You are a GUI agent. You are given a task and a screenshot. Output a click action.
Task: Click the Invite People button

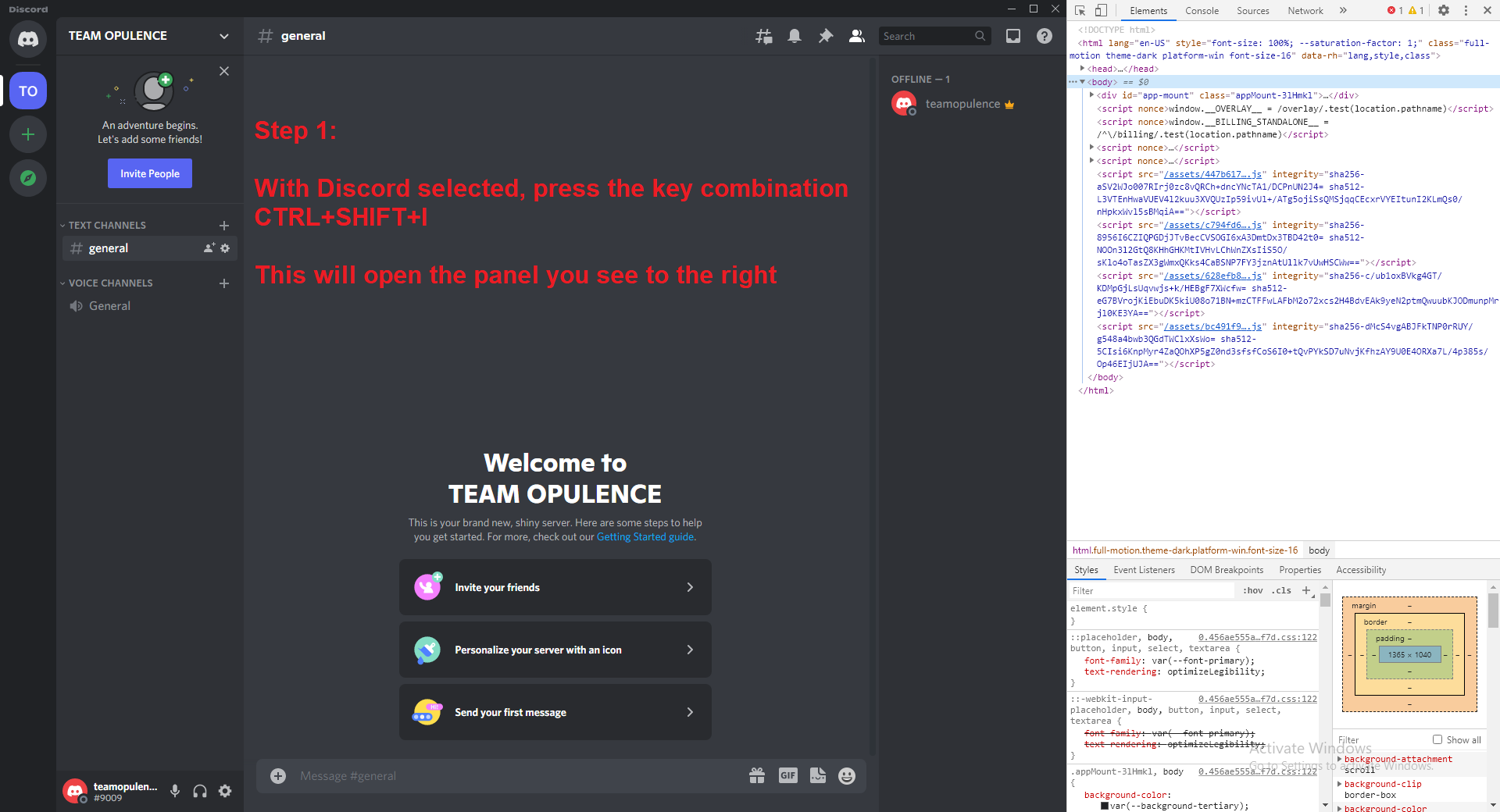[150, 173]
